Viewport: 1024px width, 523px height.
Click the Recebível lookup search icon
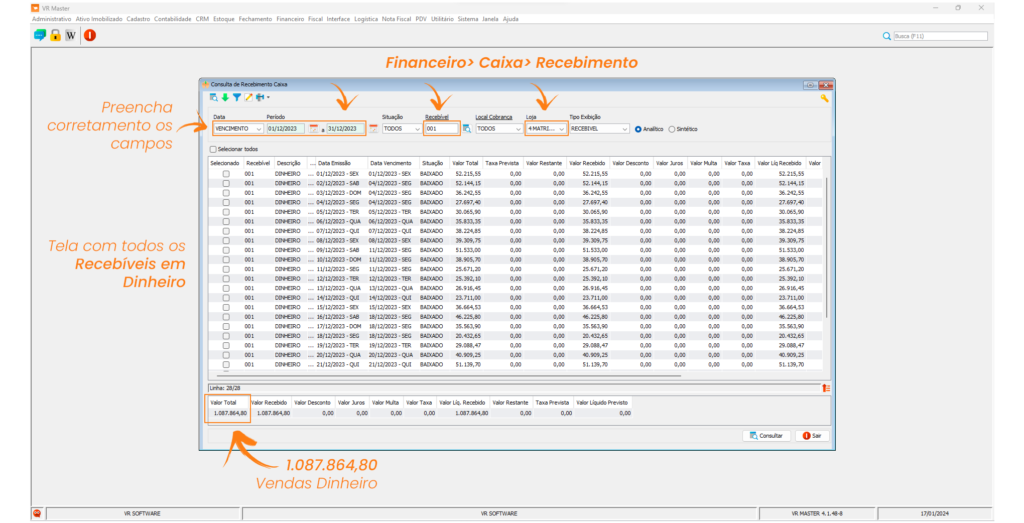point(467,129)
